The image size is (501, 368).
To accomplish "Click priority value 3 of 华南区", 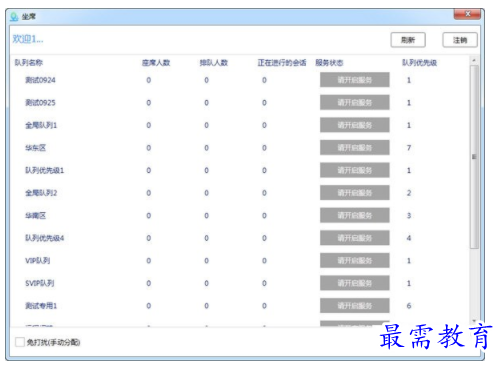I will (x=409, y=215).
